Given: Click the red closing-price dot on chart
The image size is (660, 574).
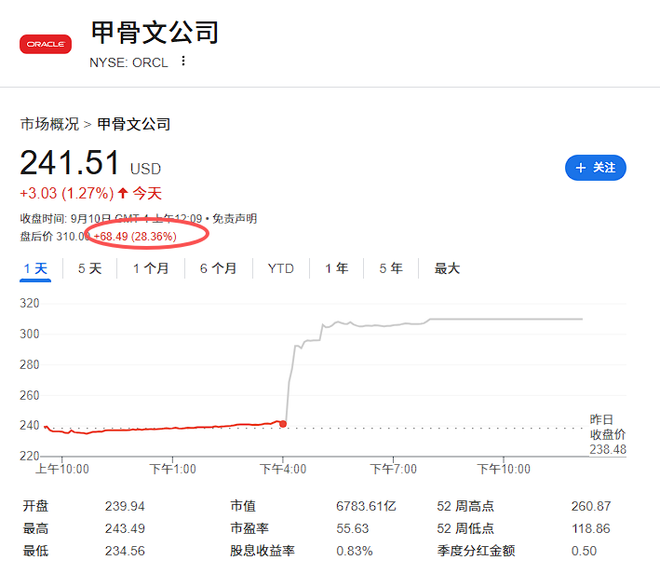Looking at the screenshot, I should point(284,424).
